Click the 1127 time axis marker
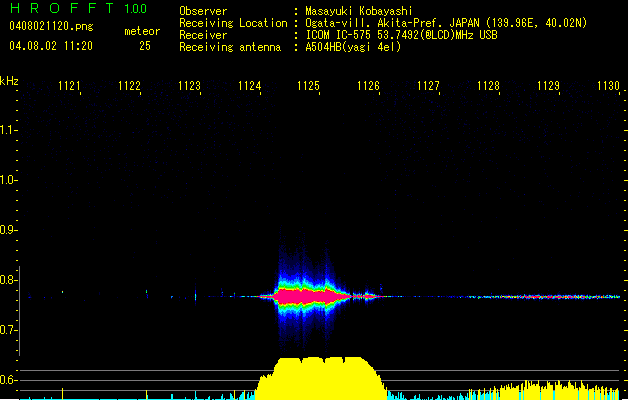Image resolution: width=629 pixels, height=400 pixels. [x=428, y=86]
